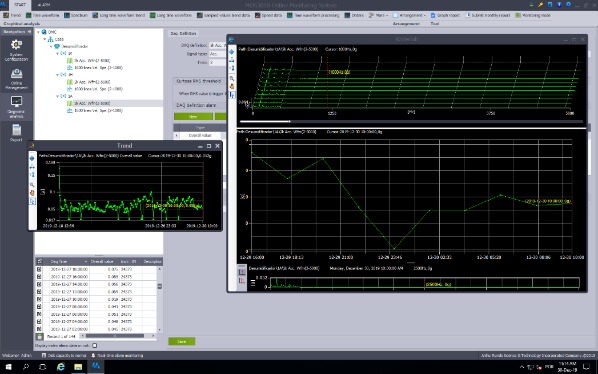Open System Configuration in the navigation sidebar
Viewport: 598px width, 374px height.
[x=16, y=50]
